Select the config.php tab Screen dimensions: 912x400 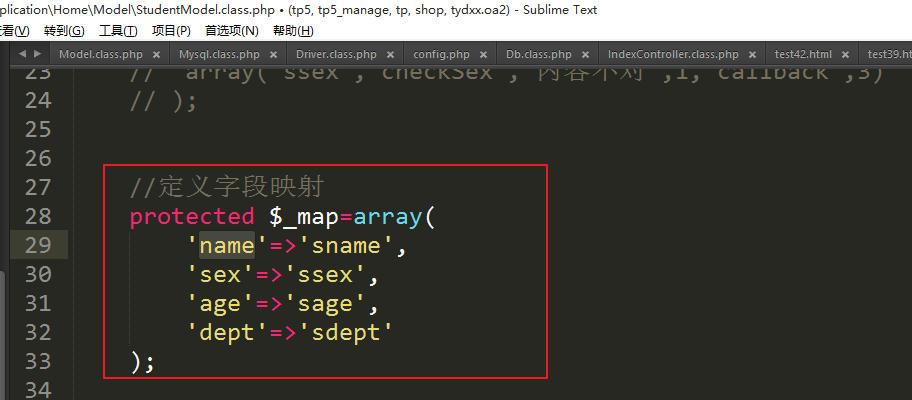[441, 55]
